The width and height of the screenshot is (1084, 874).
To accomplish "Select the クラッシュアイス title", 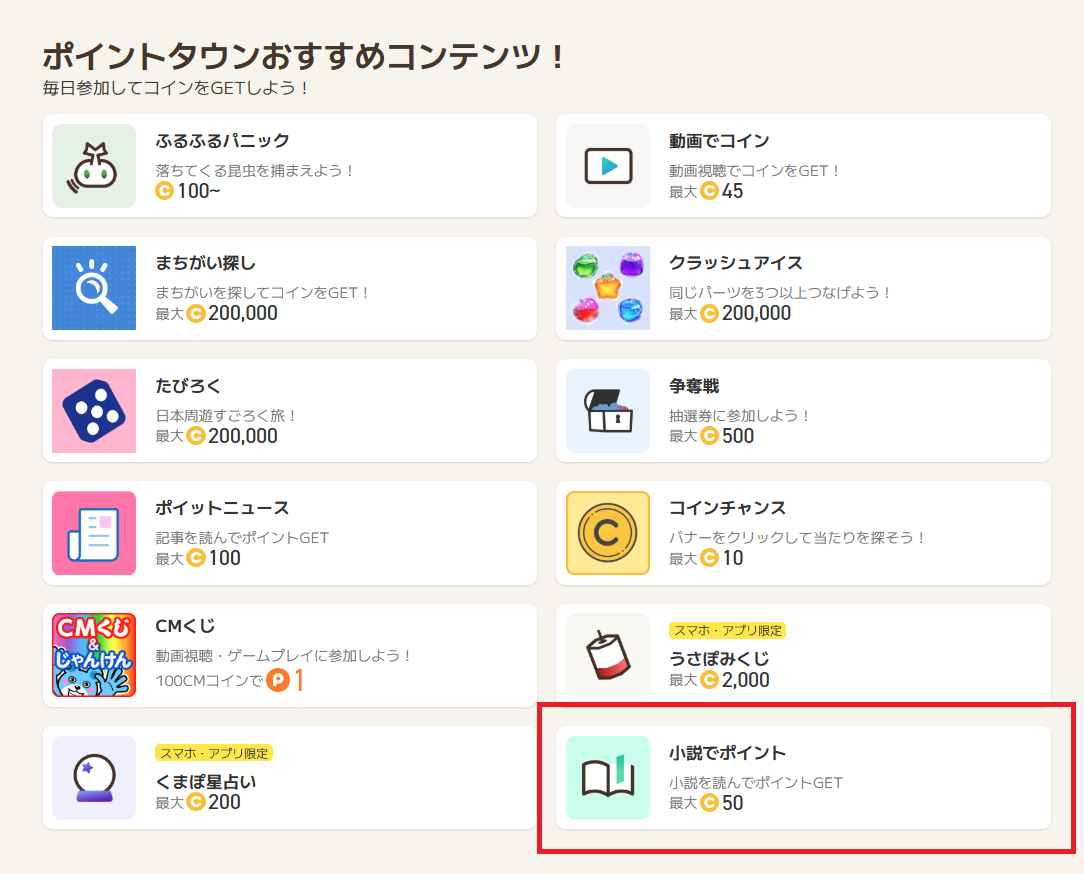I will pos(736,263).
